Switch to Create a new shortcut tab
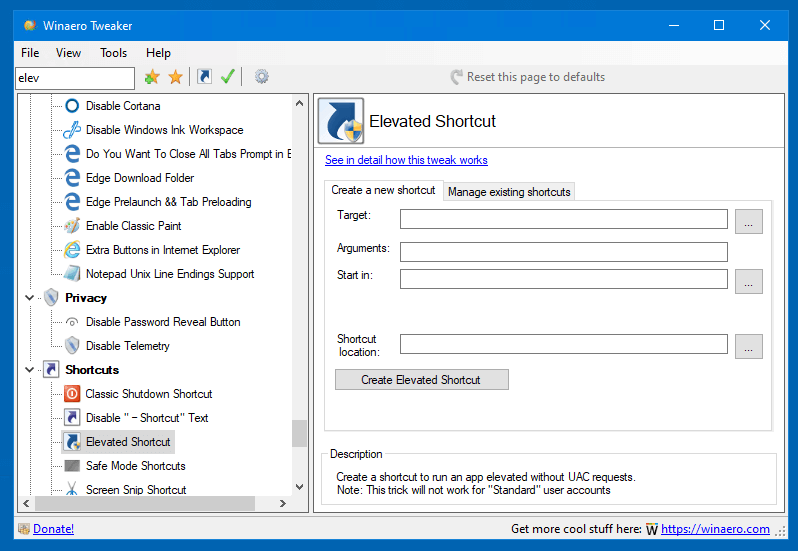The width and height of the screenshot is (798, 551). (383, 190)
